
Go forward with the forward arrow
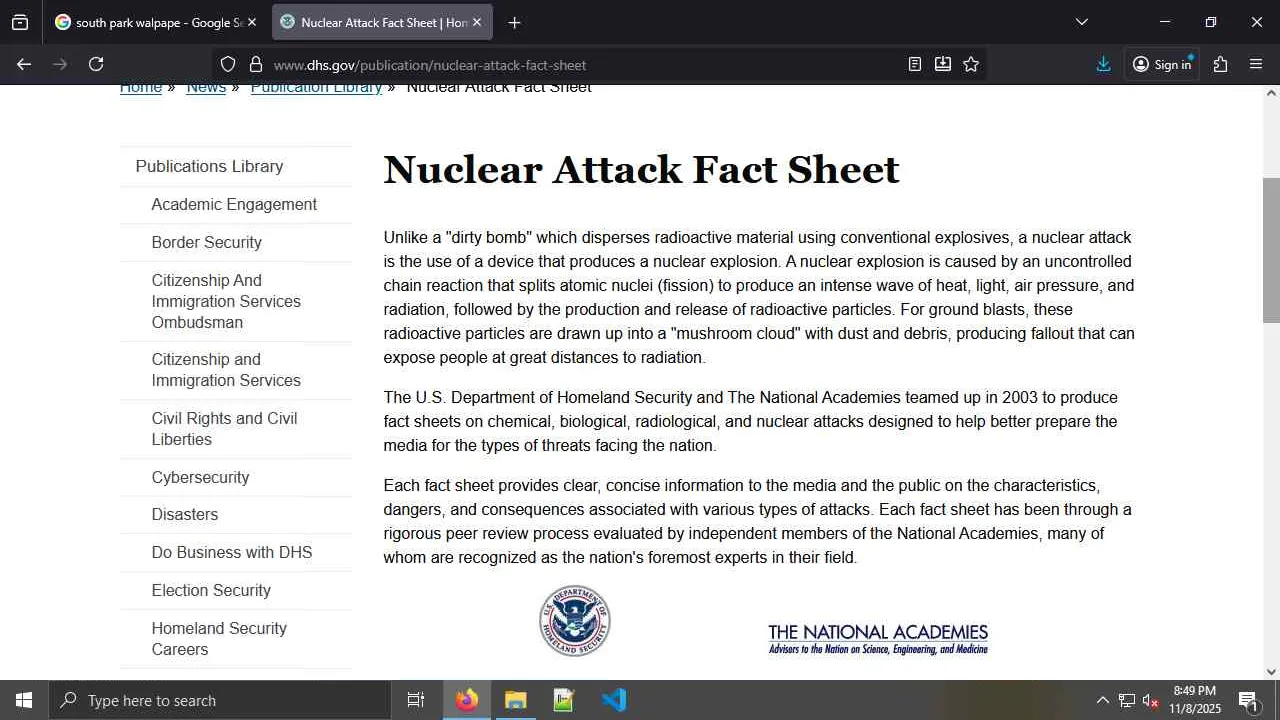pos(60,64)
